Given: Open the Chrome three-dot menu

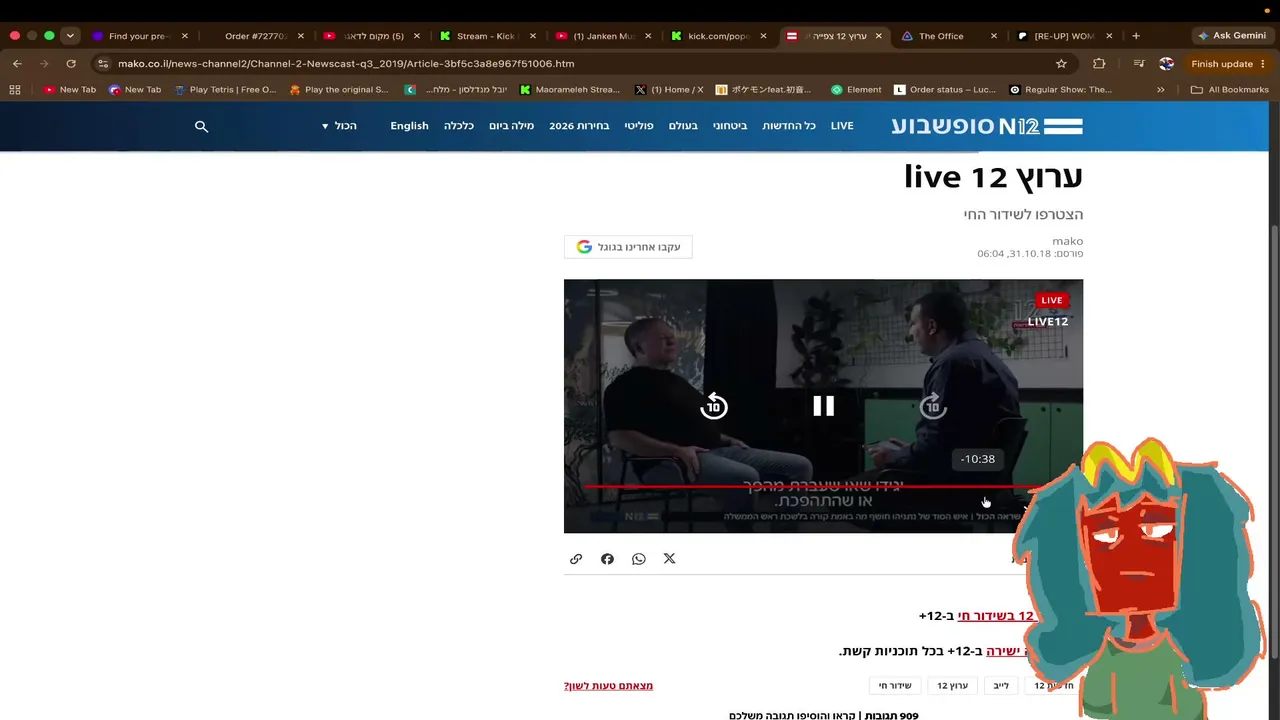Looking at the screenshot, I should (1265, 63).
